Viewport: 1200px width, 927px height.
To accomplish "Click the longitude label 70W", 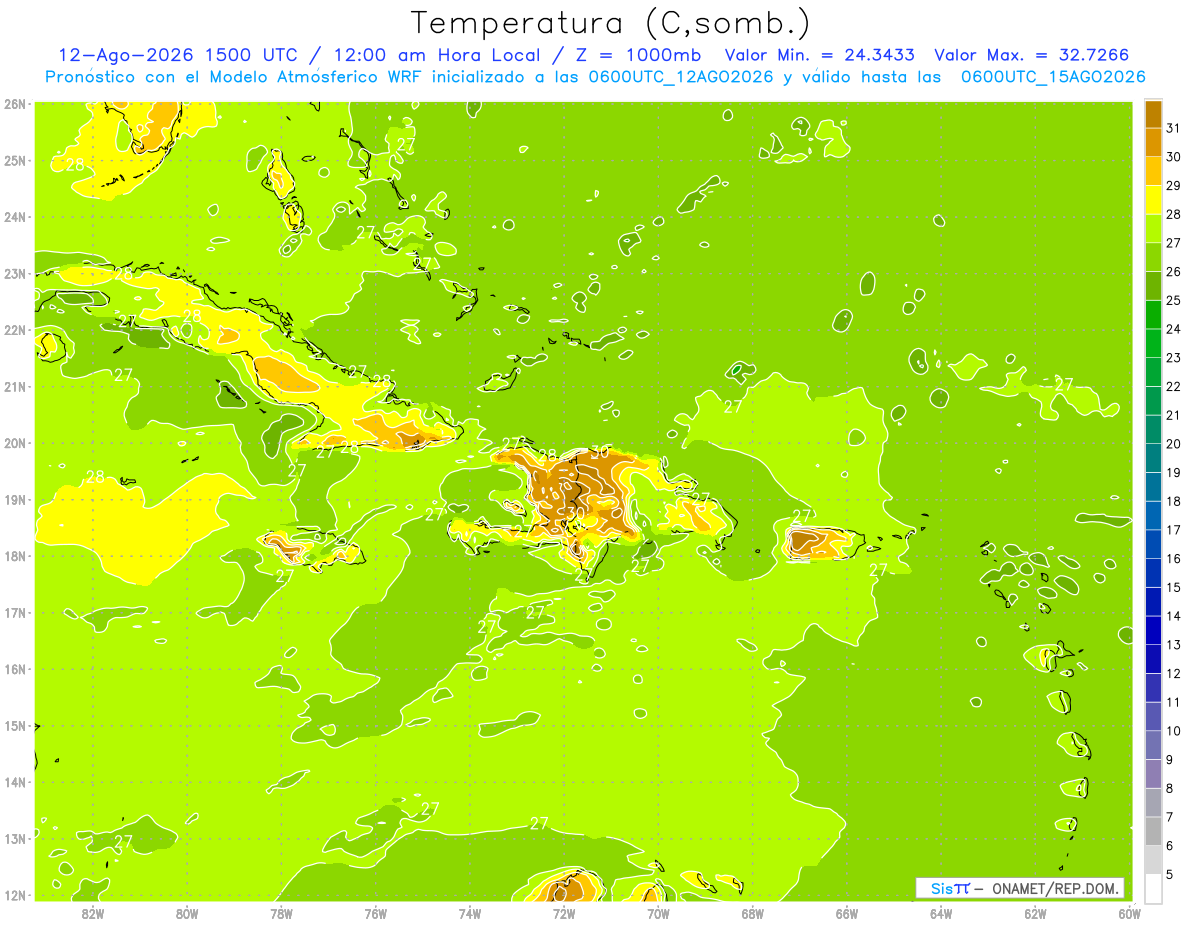I will (658, 913).
